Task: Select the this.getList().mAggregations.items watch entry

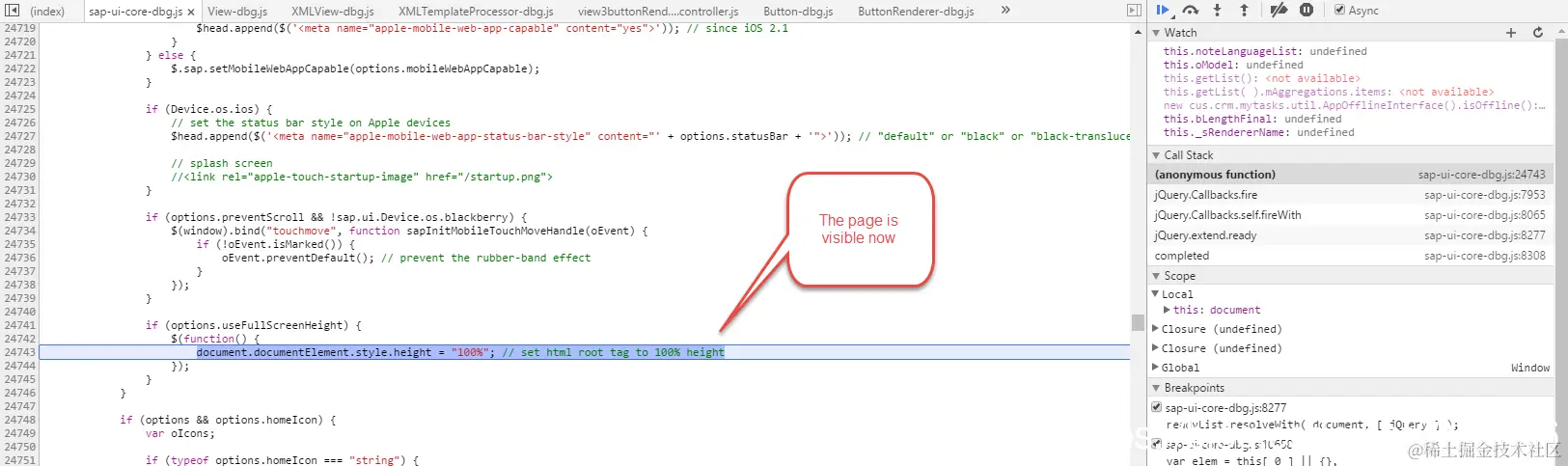Action: 1329,92
